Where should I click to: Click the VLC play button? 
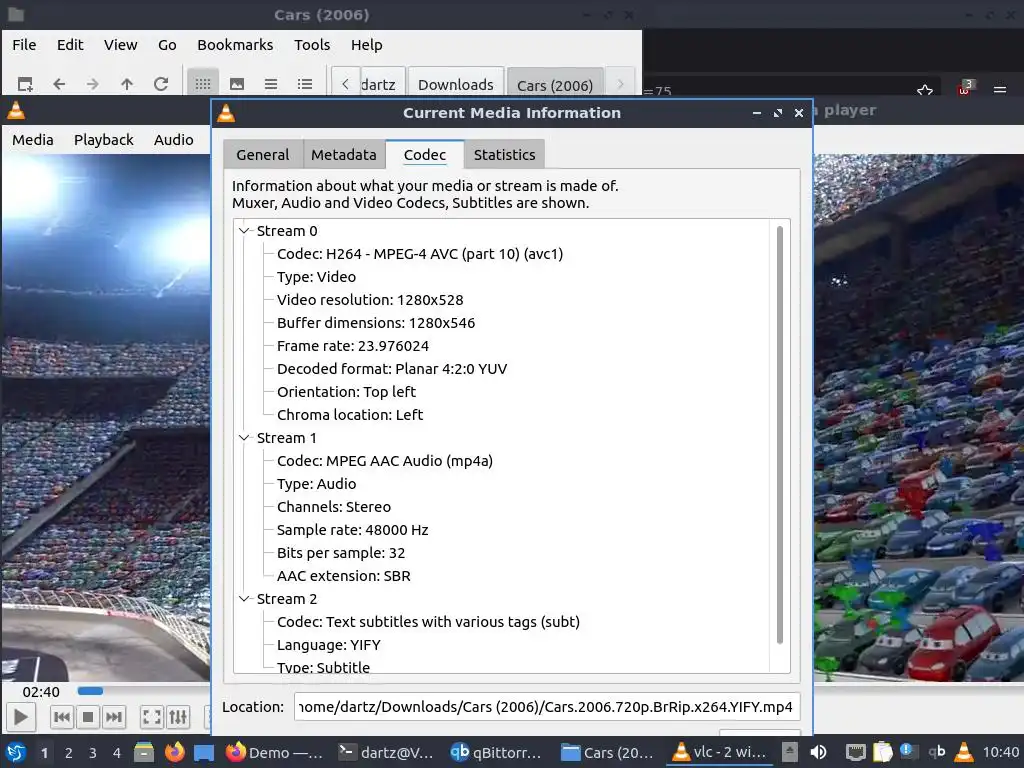coord(20,718)
